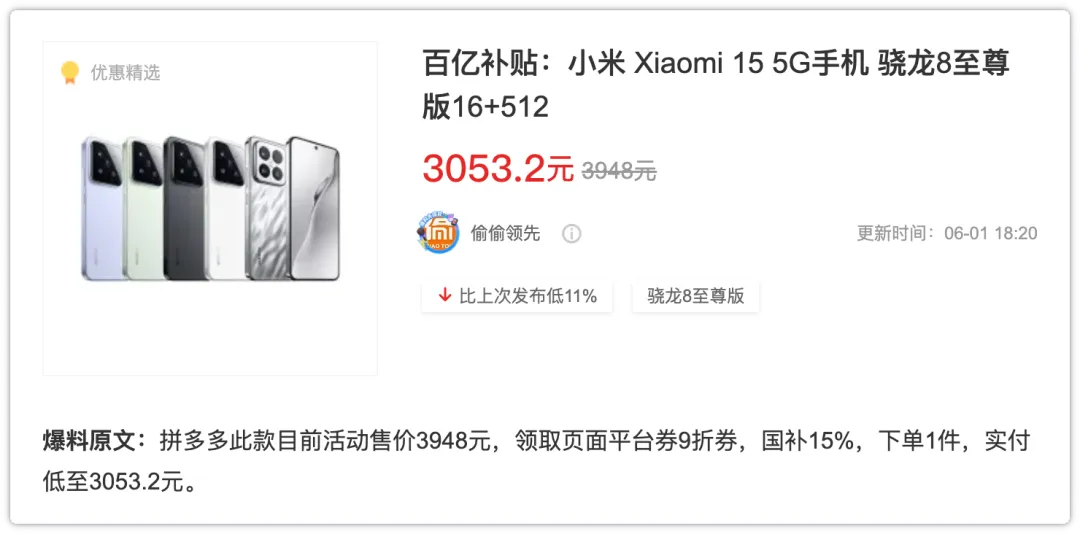
Task: Open the 百亿补贴 Xiaomi 15 title link
Action: 716,85
